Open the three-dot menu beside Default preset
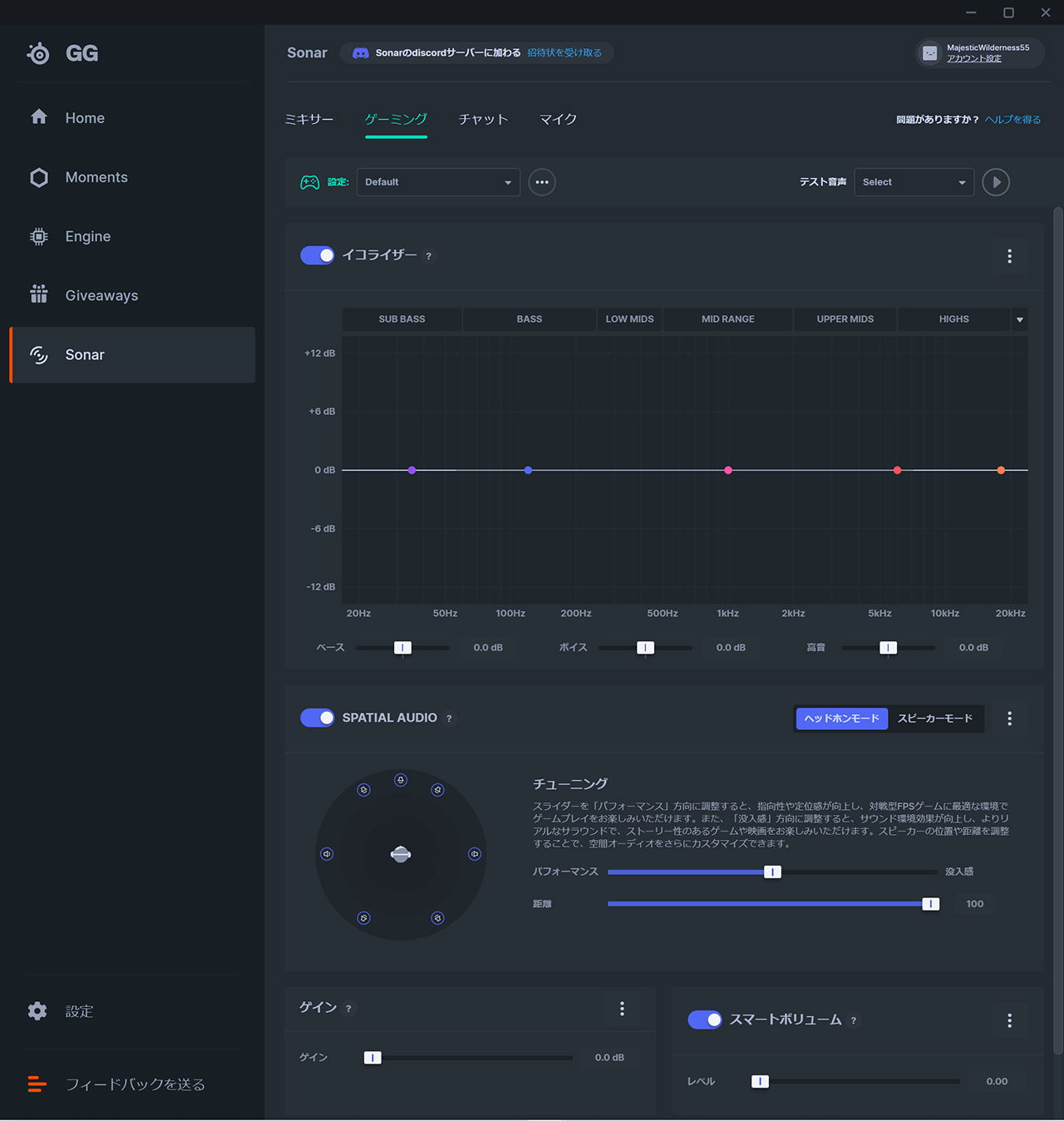Screen dimensions: 1064x1121 tap(542, 182)
